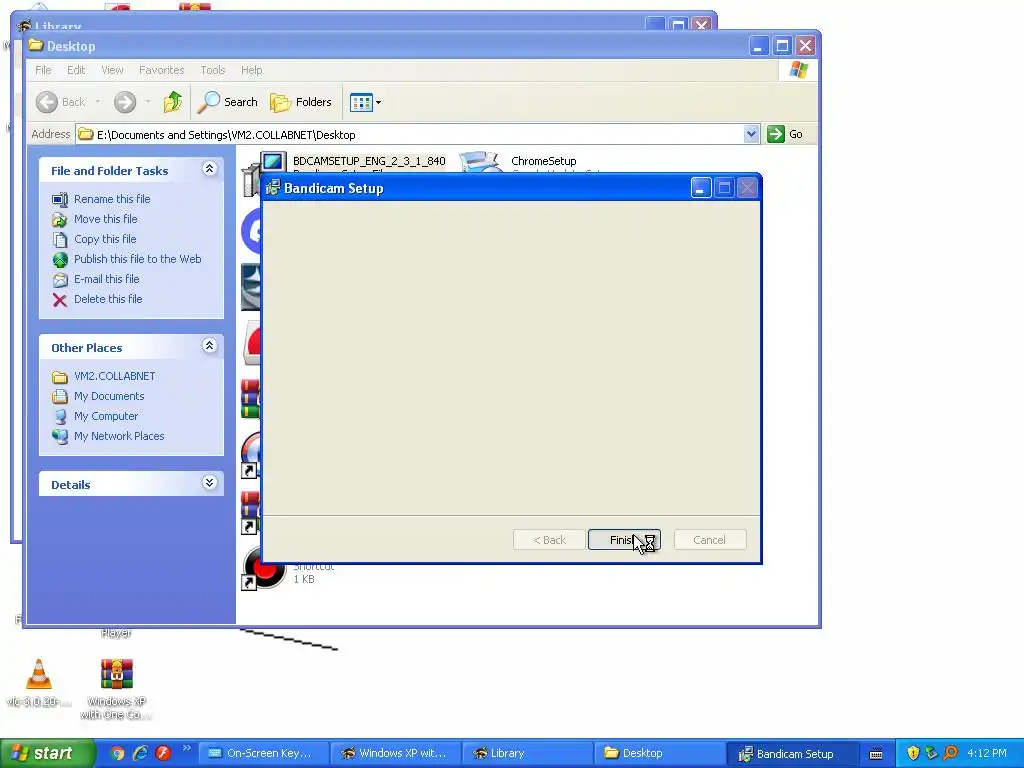
Task: Minimize the Desktop explorer window
Action: pos(759,46)
